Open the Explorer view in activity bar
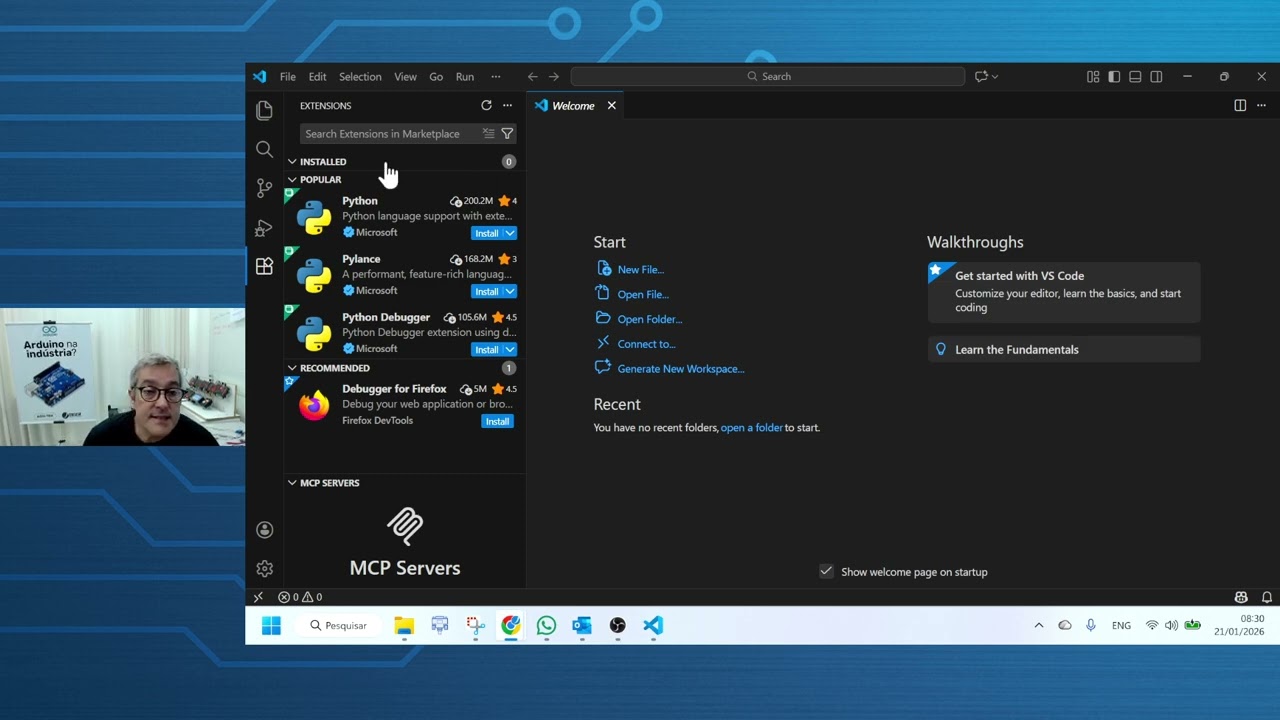Image resolution: width=1280 pixels, height=720 pixels. tap(264, 110)
